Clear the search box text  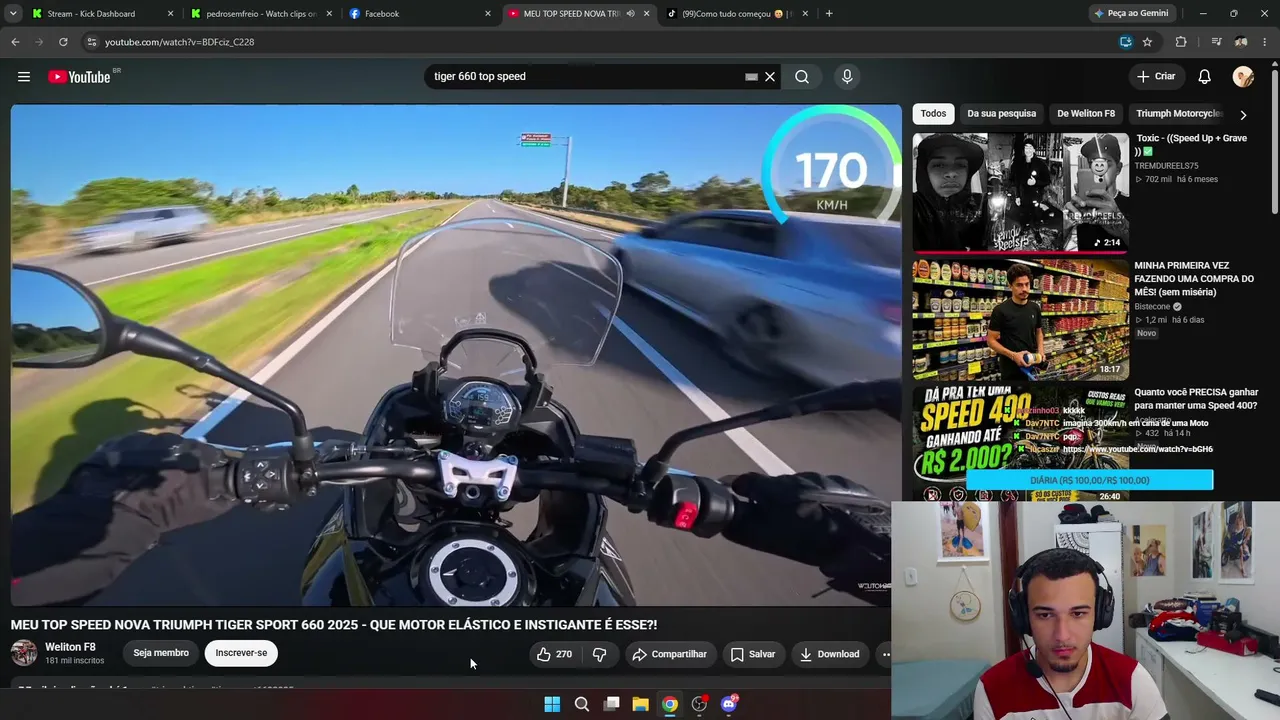tap(770, 77)
